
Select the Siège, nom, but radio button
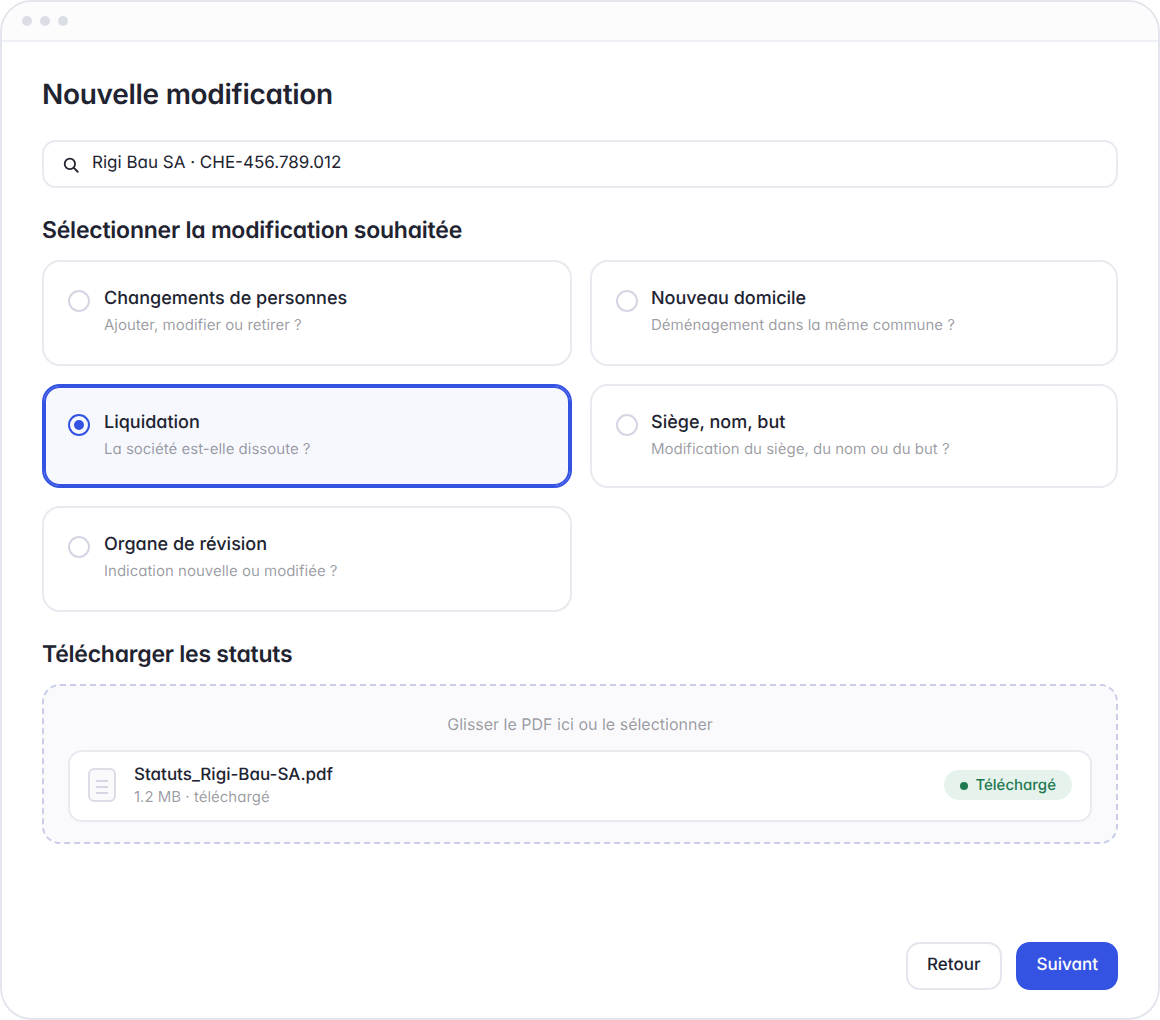click(627, 425)
